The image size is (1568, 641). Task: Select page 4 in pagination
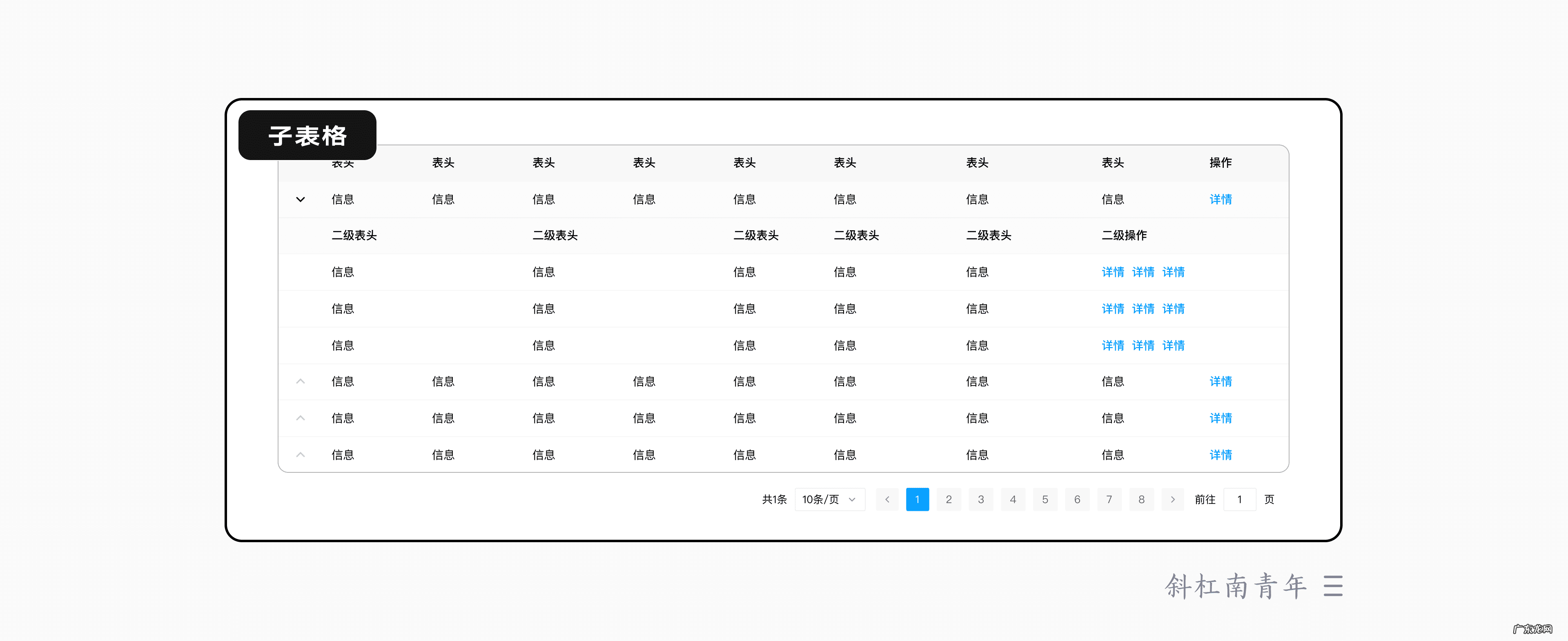pyautogui.click(x=1013, y=499)
